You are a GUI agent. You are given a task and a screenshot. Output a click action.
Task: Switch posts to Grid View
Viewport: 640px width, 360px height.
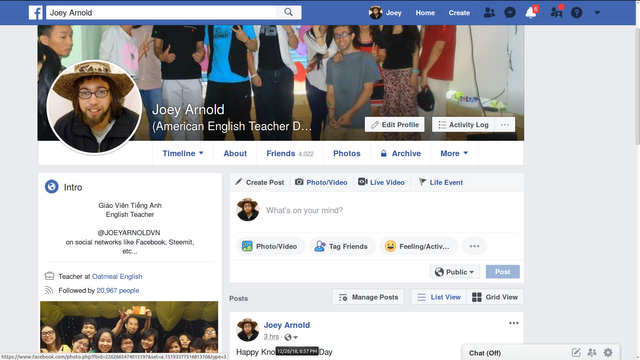click(495, 297)
